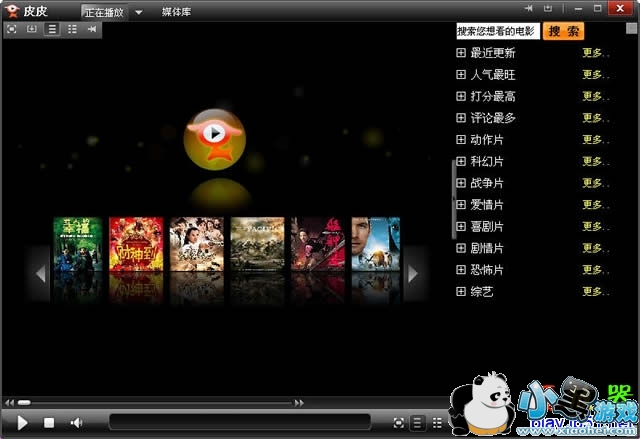Click the bottom fullscreen icon
This screenshot has height=439, width=640.
399,423
